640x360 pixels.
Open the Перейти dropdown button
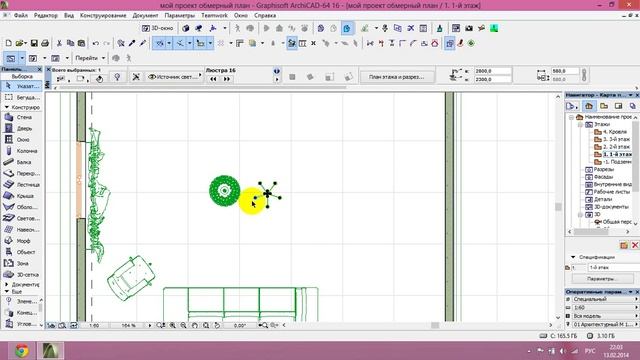pyautogui.click(x=89, y=58)
